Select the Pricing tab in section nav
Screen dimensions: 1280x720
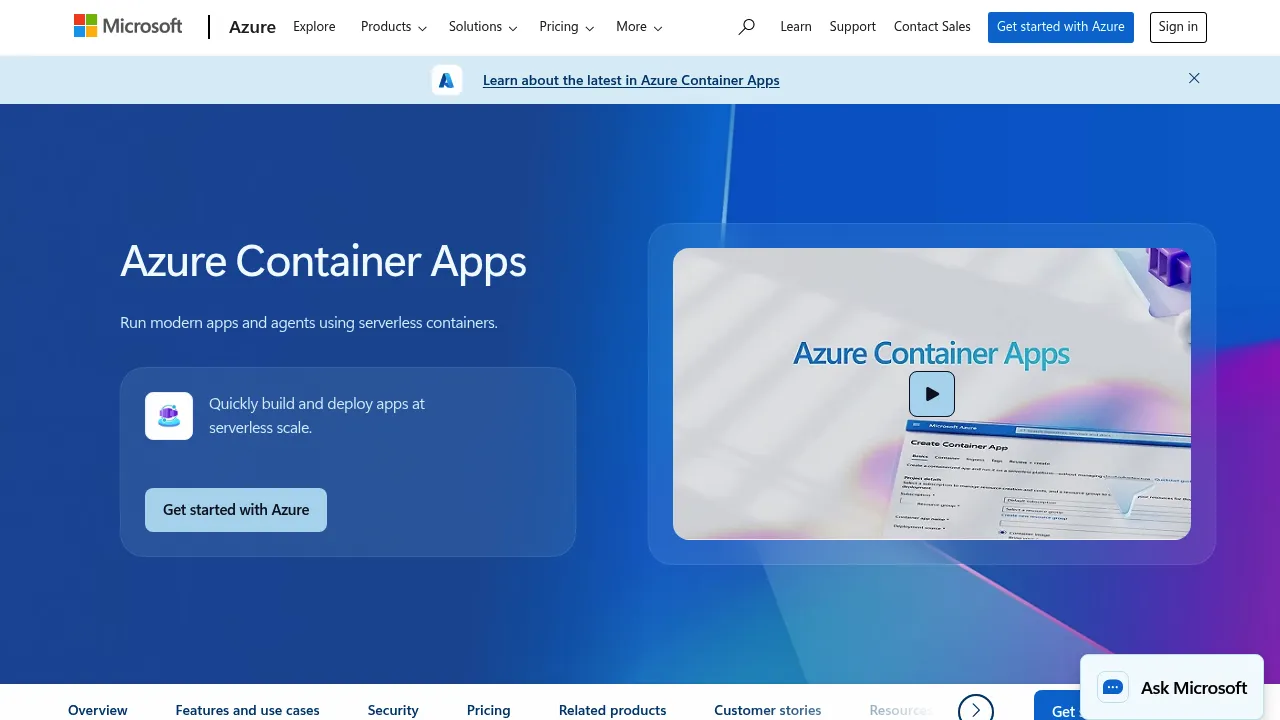pos(489,710)
